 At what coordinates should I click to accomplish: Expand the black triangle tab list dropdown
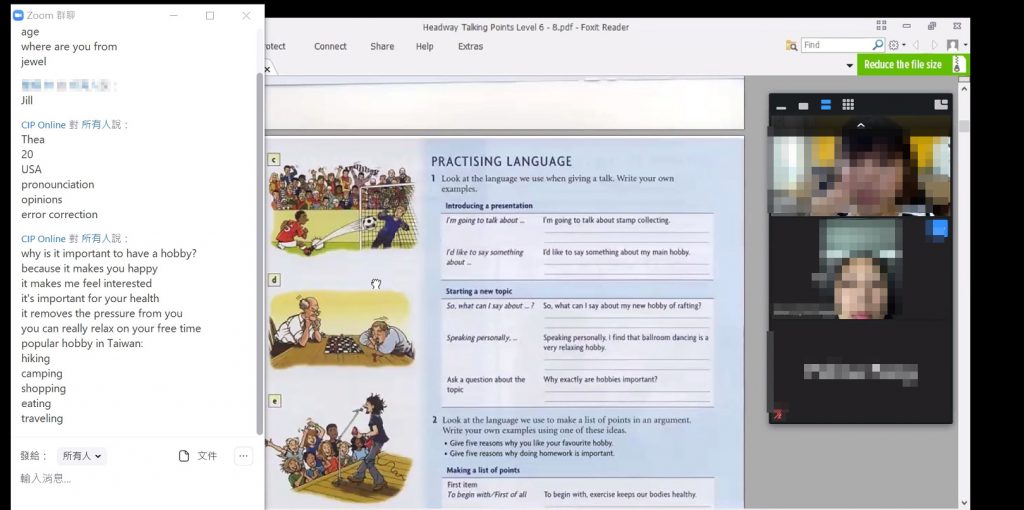[x=850, y=65]
